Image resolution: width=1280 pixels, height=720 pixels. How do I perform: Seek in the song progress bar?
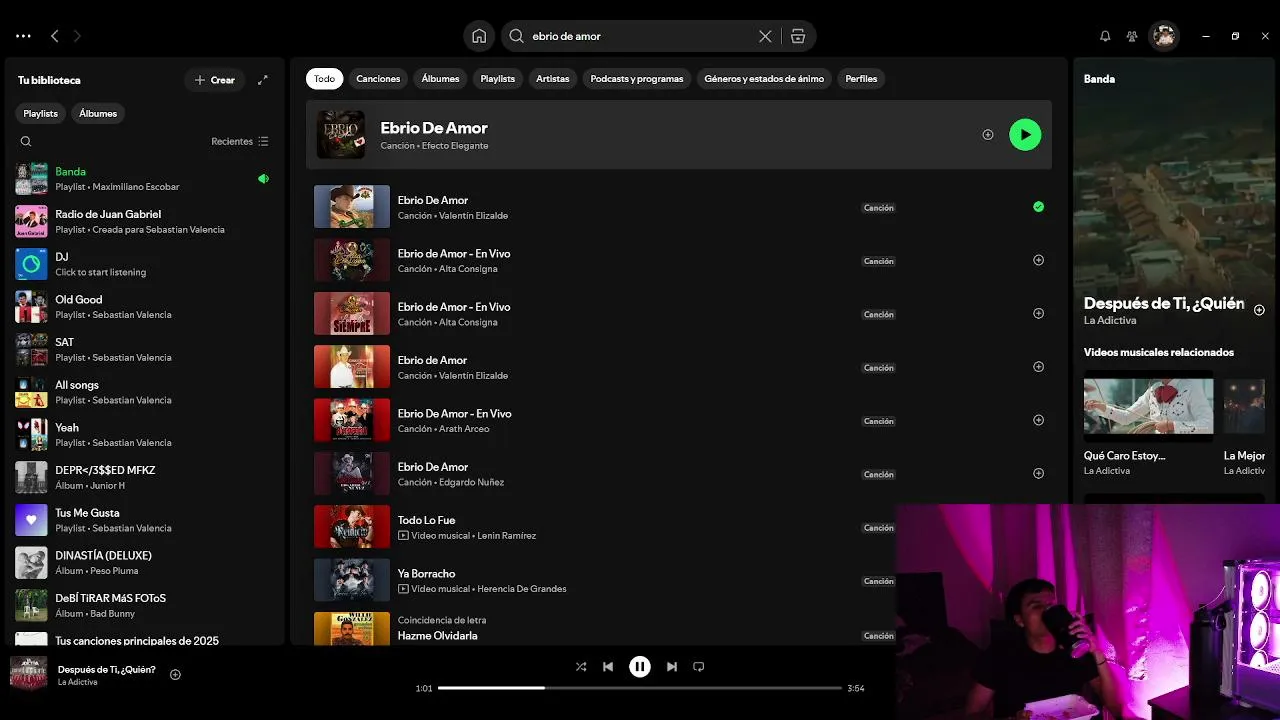[640, 688]
